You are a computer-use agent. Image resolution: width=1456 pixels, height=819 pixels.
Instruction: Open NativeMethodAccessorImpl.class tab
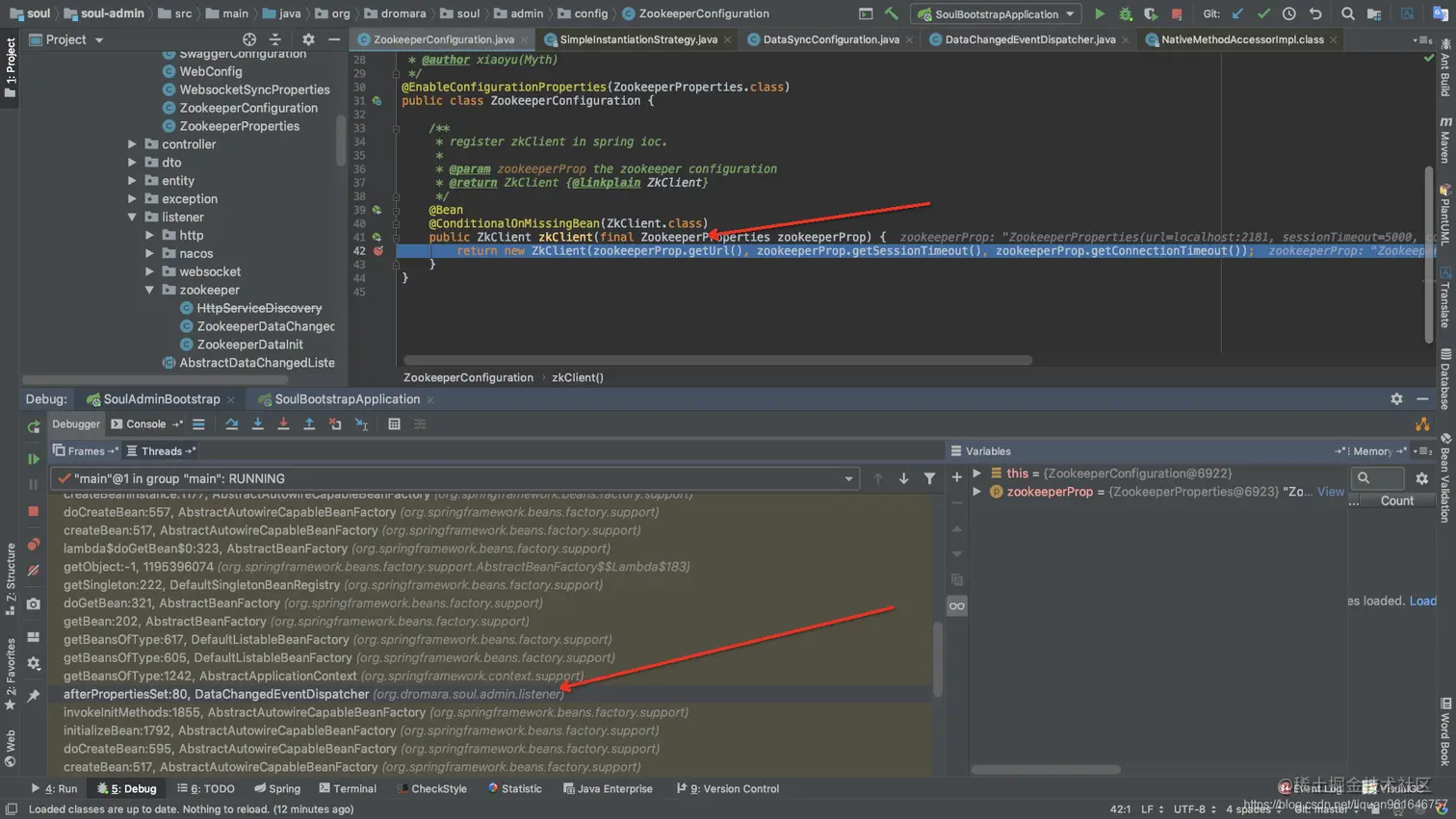pyautogui.click(x=1242, y=39)
